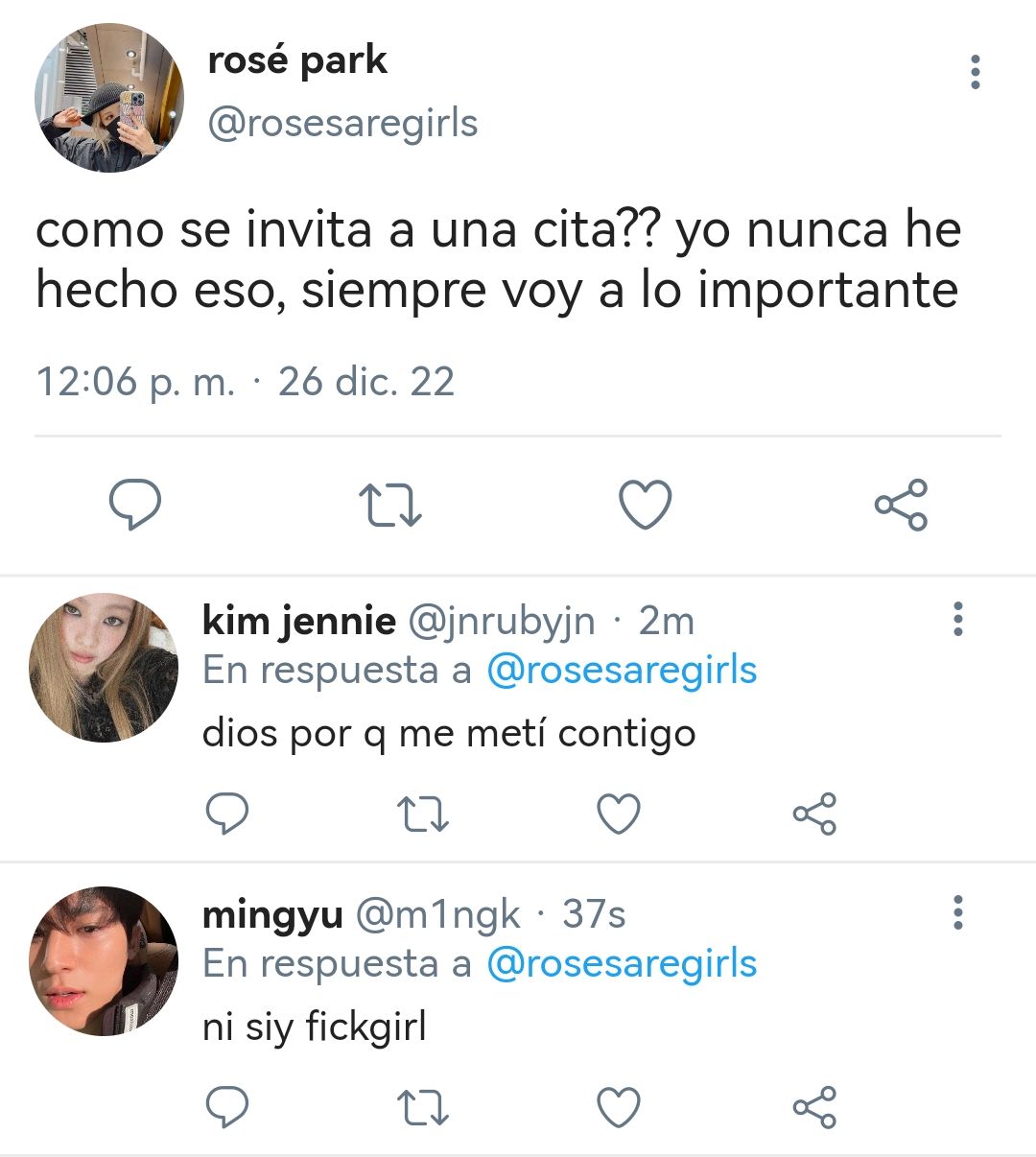Retweet mingyu's reply
The width and height of the screenshot is (1036, 1157).
[422, 1108]
